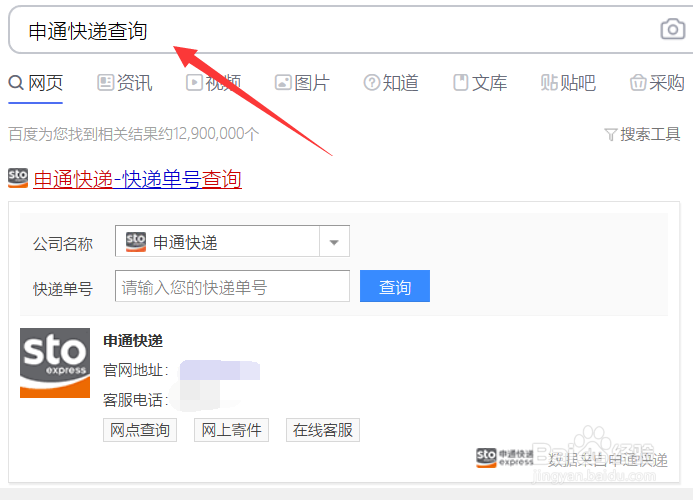
Task: Open the 知道 tab
Action: 391,83
